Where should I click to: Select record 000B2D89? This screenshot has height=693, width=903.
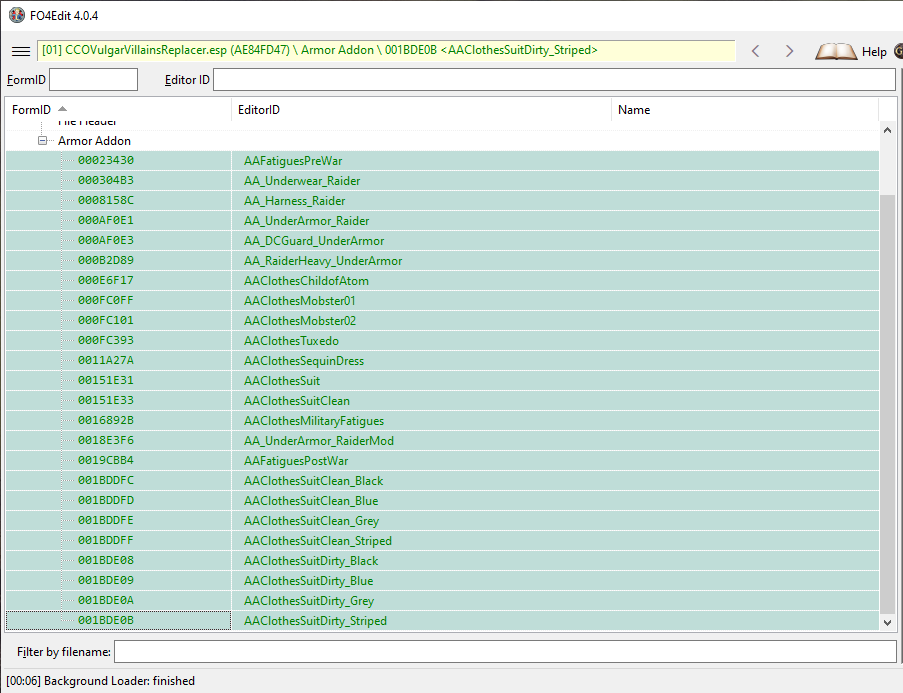(x=105, y=260)
